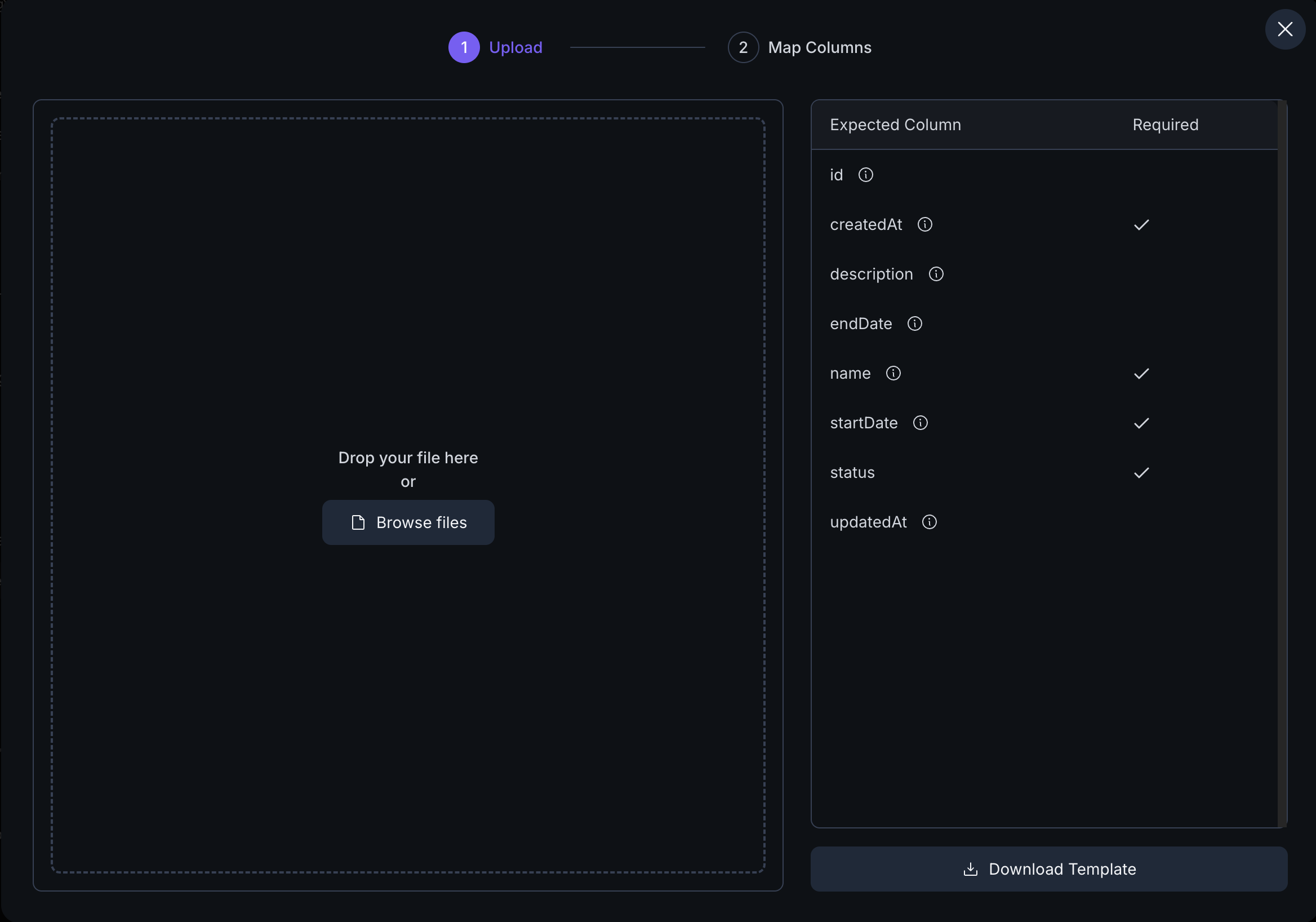Toggle the required checkmark for status
Image resolution: width=1316 pixels, height=922 pixels.
pyautogui.click(x=1141, y=472)
